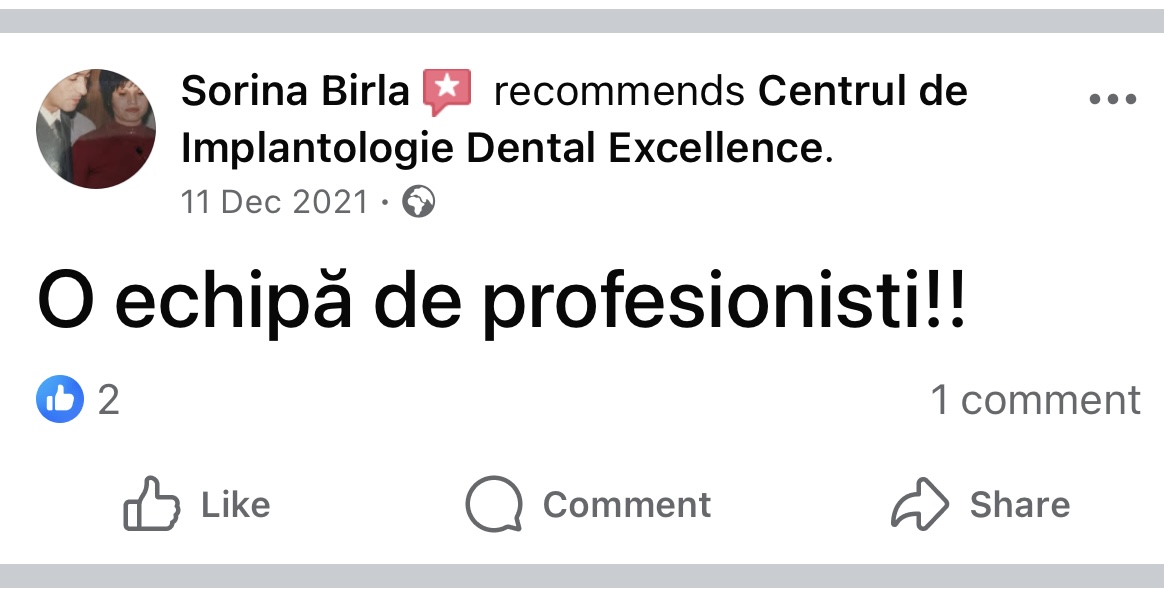Viewport: 1164px width, 608px height.
Task: View the 2 reactions count
Action: [x=108, y=400]
